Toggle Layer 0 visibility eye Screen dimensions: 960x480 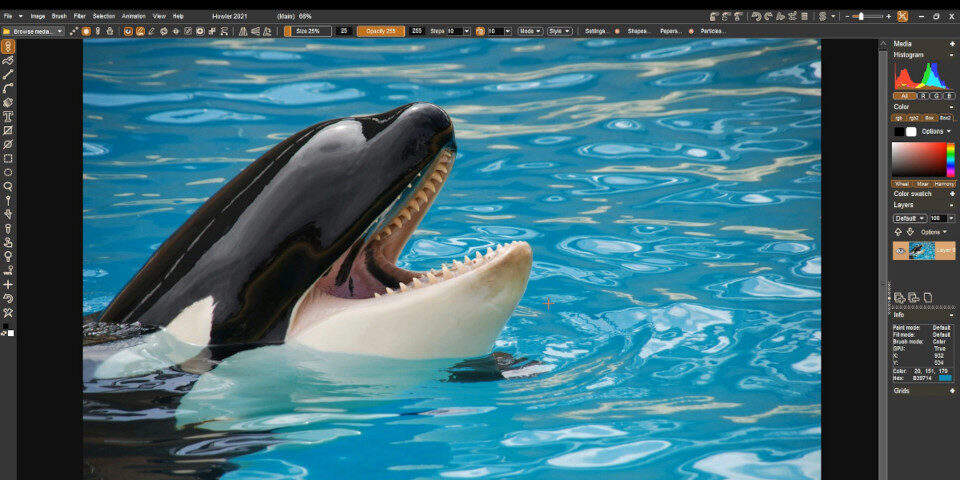point(901,250)
